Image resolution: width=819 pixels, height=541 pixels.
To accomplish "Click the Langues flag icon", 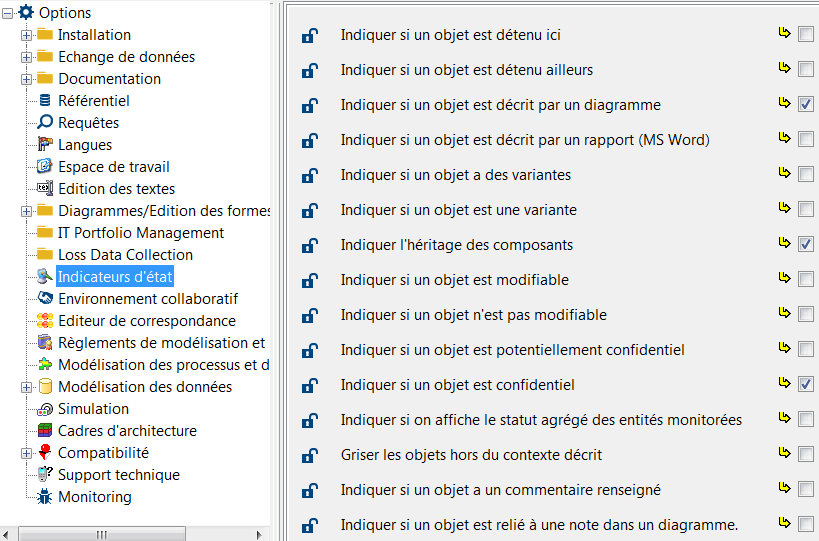I will pos(45,145).
